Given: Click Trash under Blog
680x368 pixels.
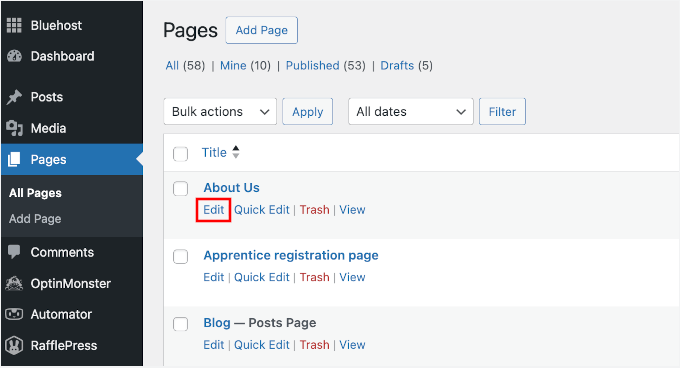Looking at the screenshot, I should [314, 345].
